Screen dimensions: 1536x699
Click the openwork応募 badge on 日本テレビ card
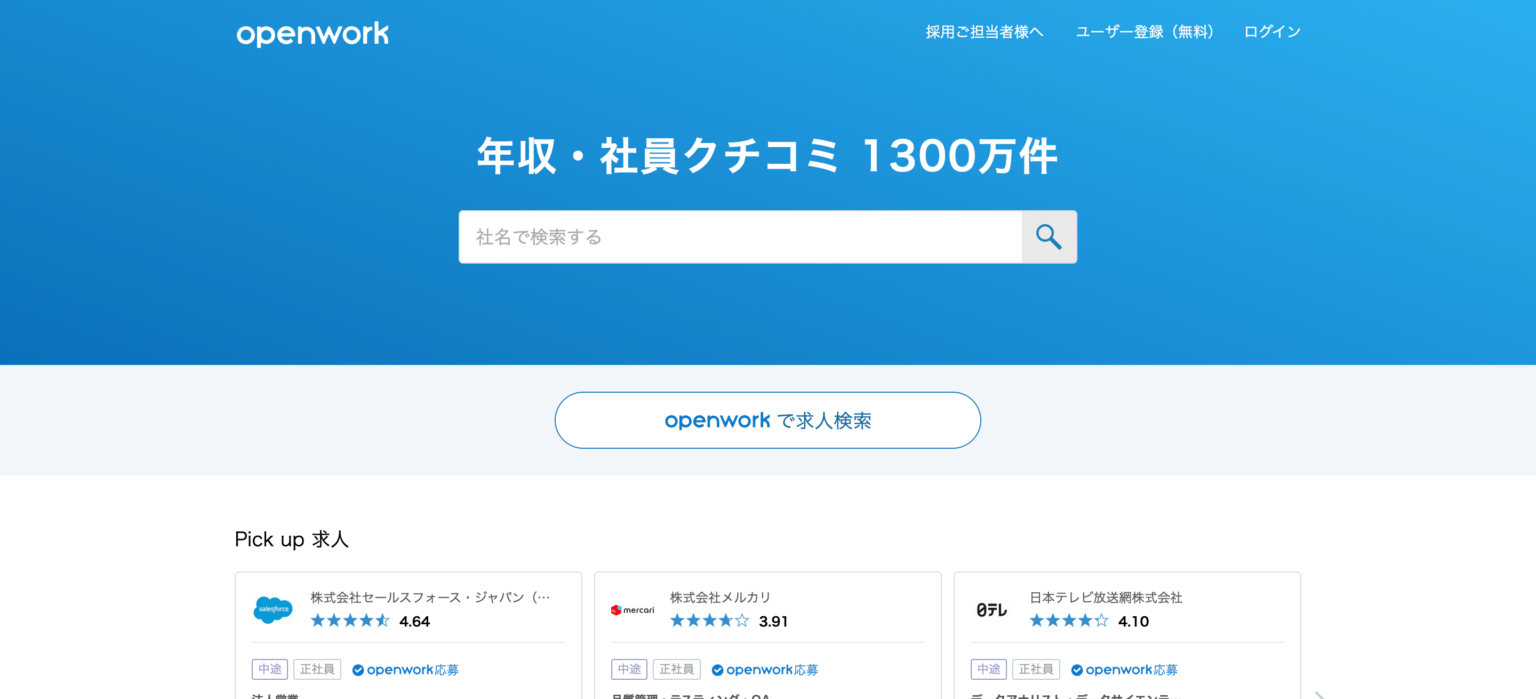1124,669
